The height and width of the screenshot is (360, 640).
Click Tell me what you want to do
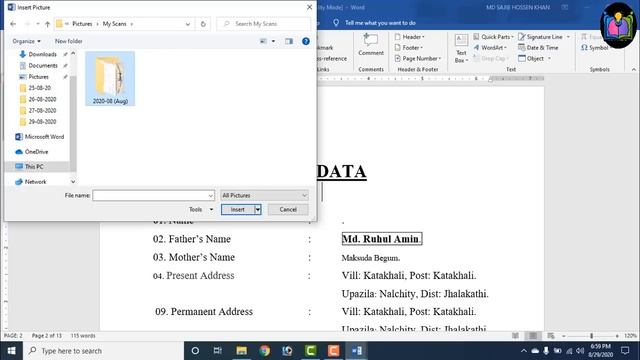click(380, 23)
